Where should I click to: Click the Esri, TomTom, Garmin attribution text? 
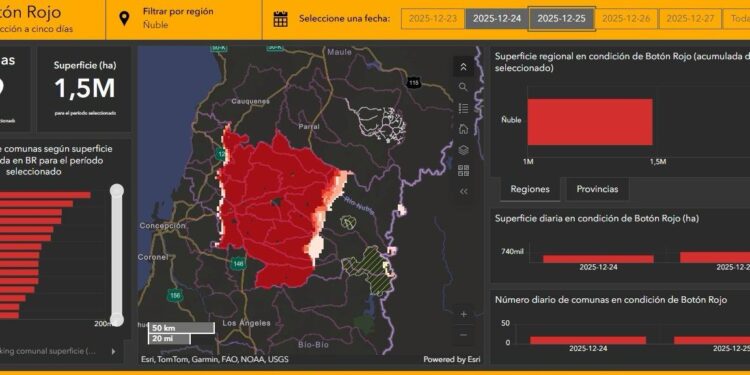pos(215,359)
